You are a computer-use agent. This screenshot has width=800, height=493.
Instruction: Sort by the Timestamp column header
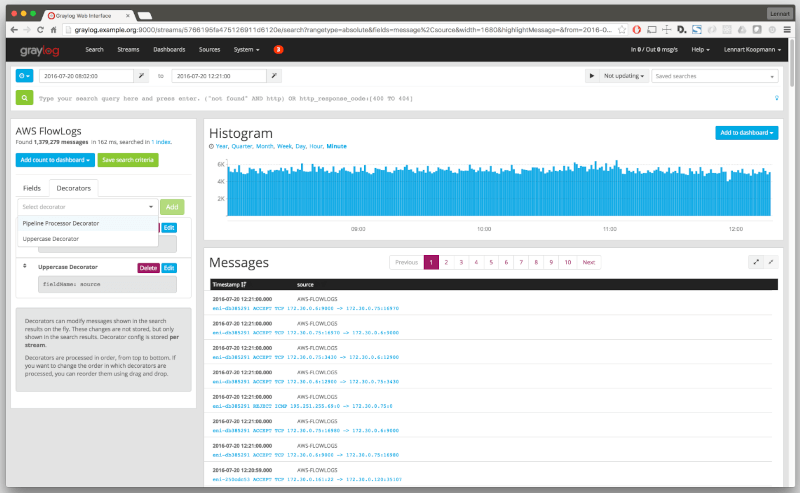[x=229, y=285]
